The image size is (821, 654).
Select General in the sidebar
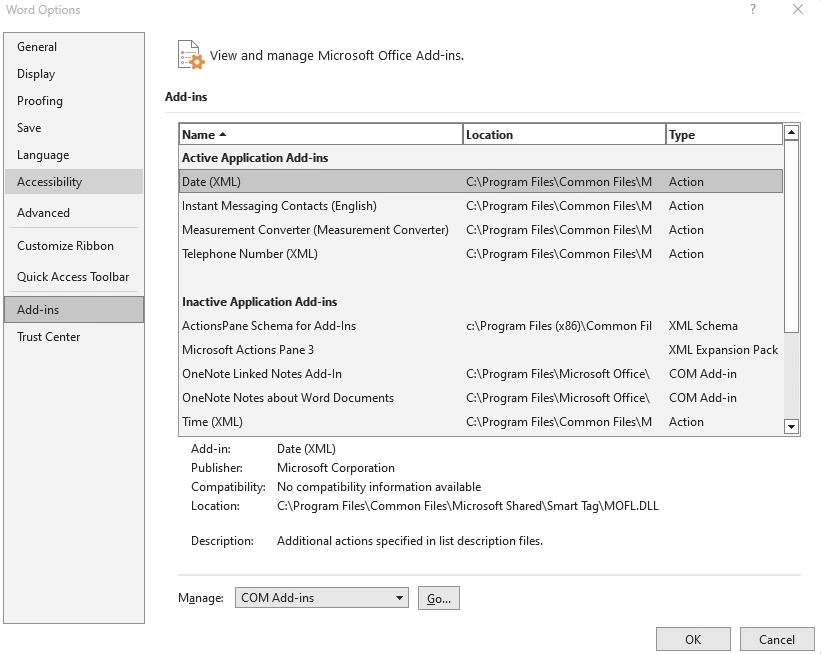pos(37,47)
